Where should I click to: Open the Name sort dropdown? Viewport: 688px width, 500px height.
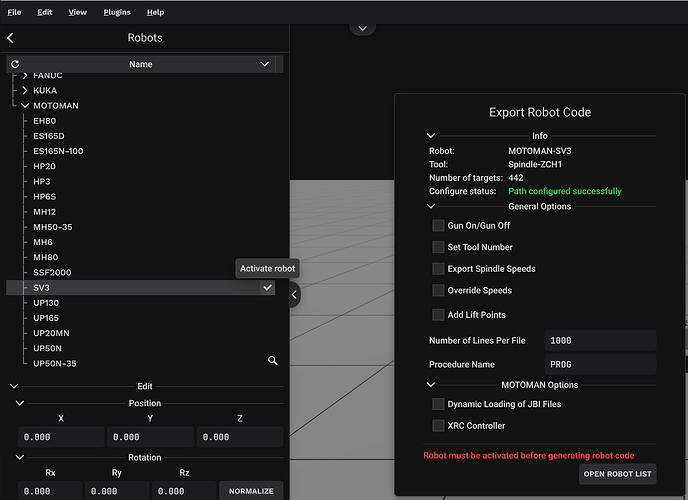tap(265, 64)
